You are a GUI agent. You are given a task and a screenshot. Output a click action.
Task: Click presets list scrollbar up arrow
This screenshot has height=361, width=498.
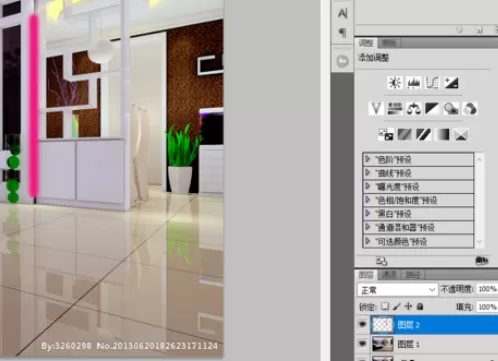coord(479,159)
